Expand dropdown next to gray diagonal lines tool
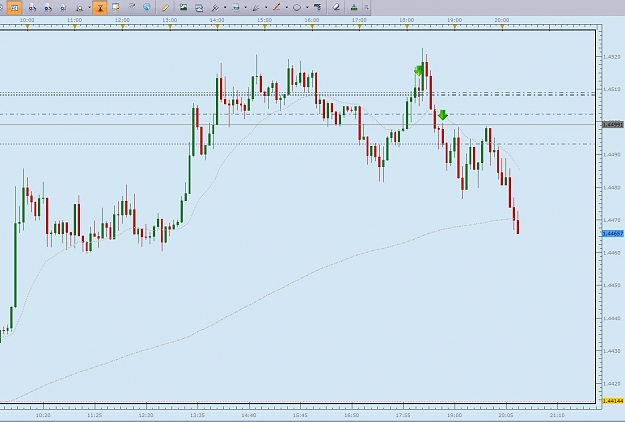The image size is (625, 422). pyautogui.click(x=225, y=8)
